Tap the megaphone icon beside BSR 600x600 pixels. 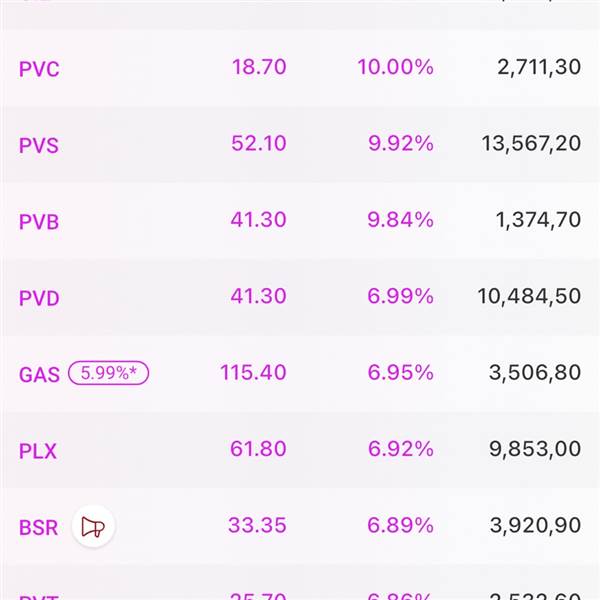tap(93, 526)
